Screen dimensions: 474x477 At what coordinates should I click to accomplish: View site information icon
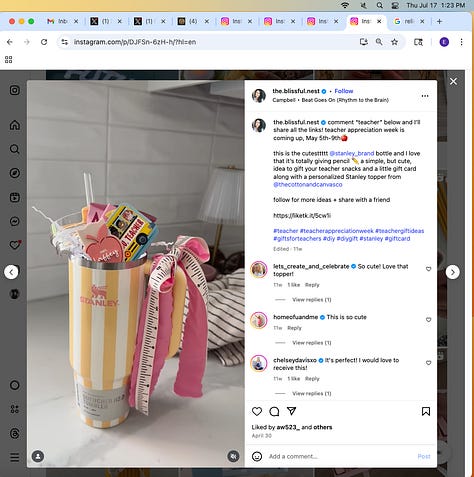coord(65,42)
